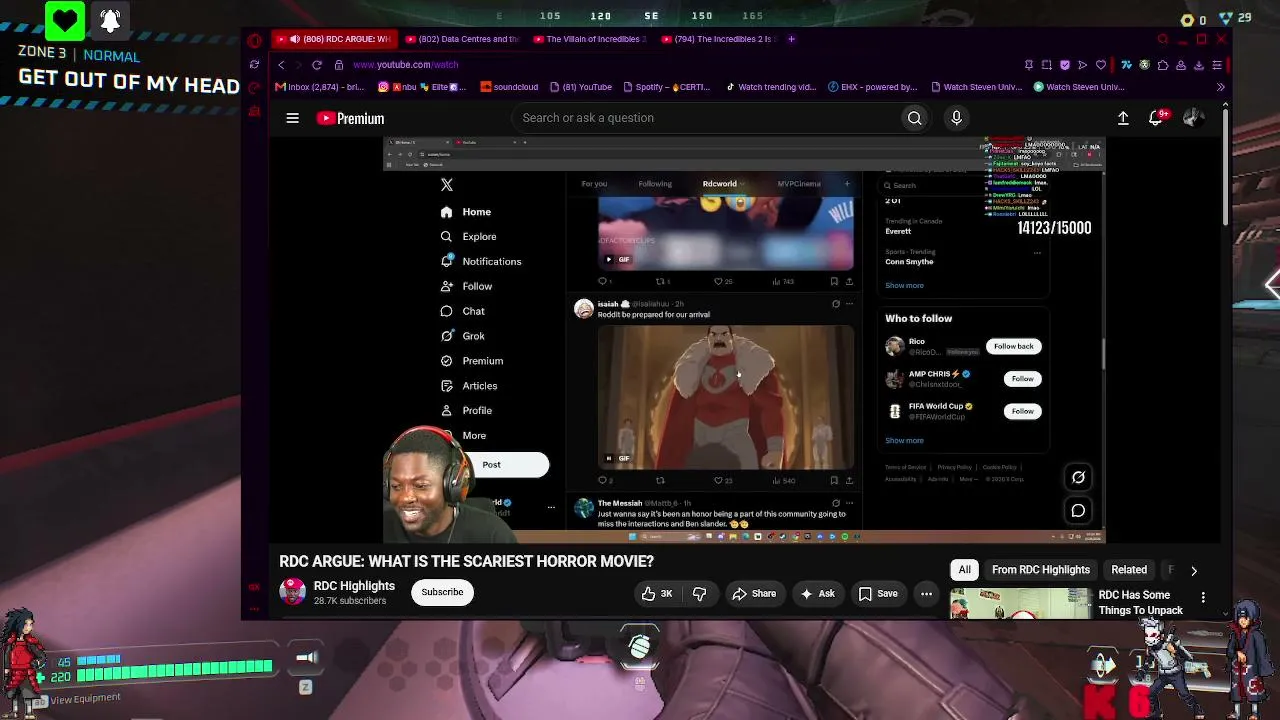Image resolution: width=1280 pixels, height=720 pixels.
Task: Open the soundcloud bookmark
Action: (509, 87)
